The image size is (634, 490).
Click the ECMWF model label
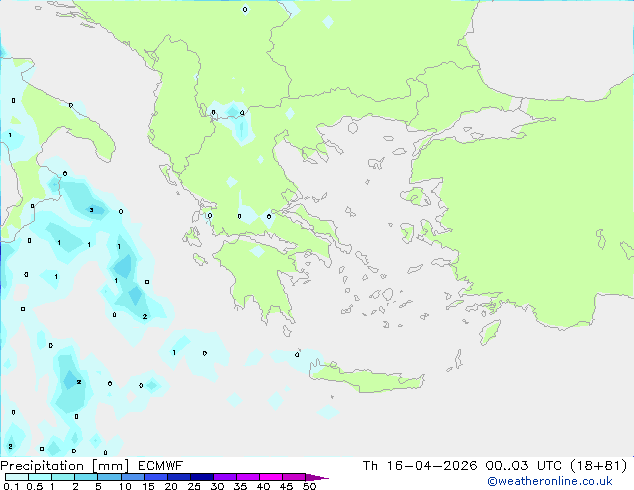(160, 466)
